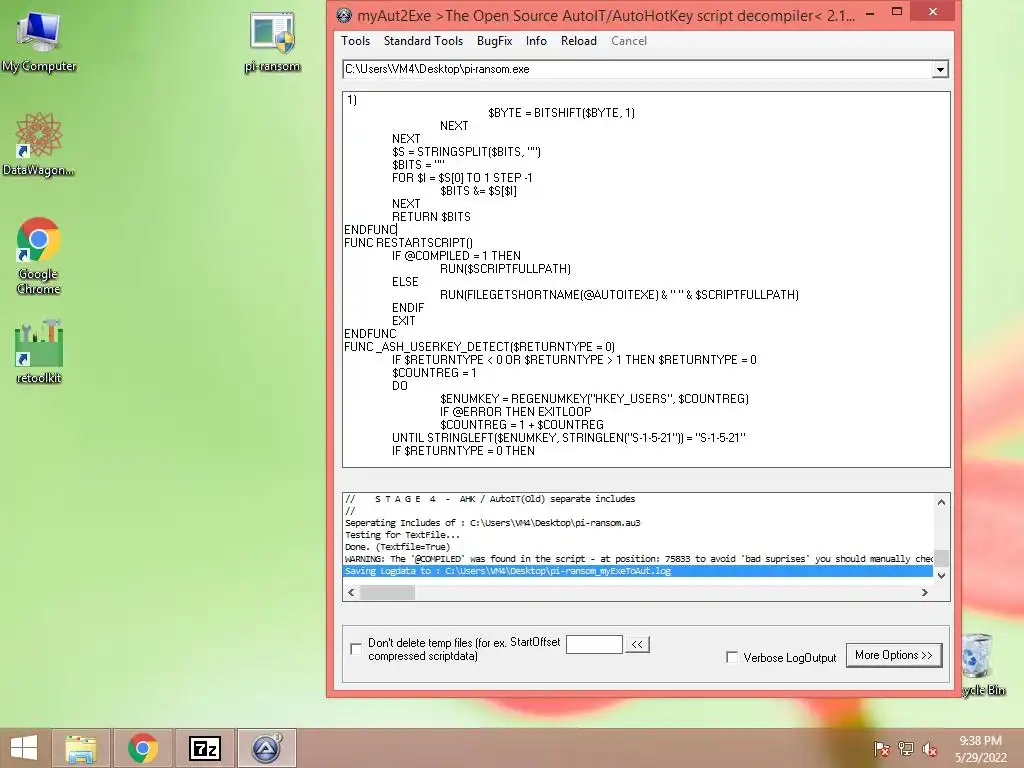
Task: Click log pane scroll left arrow
Action: point(351,592)
